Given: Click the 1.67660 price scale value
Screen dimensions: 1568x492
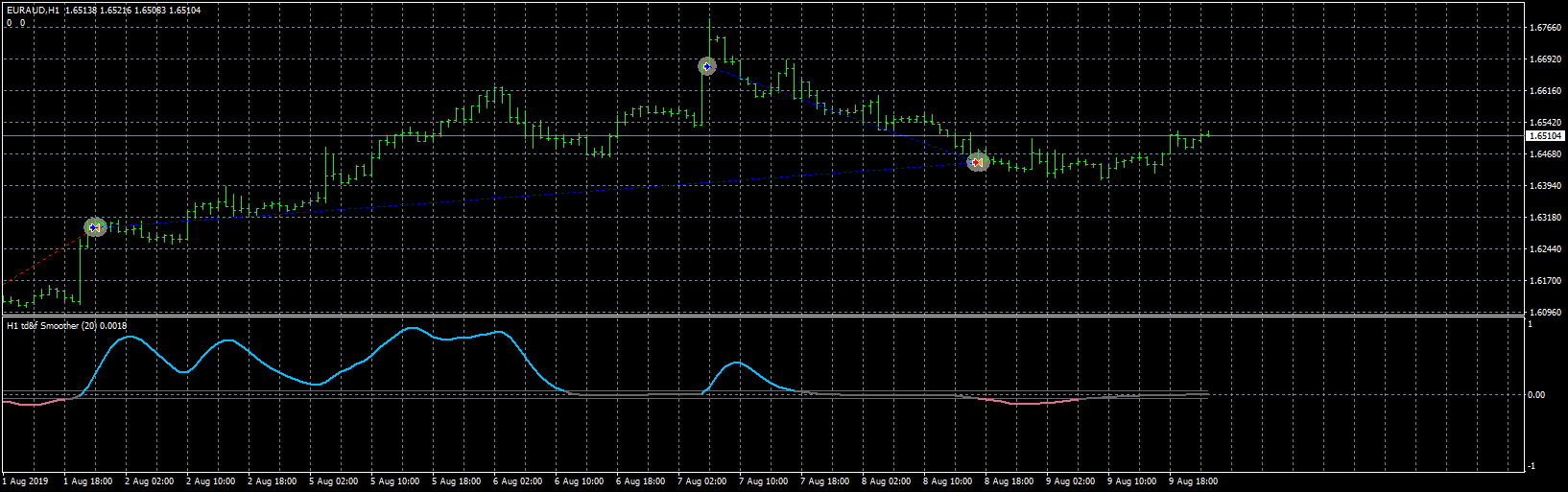Looking at the screenshot, I should pyautogui.click(x=1543, y=28).
